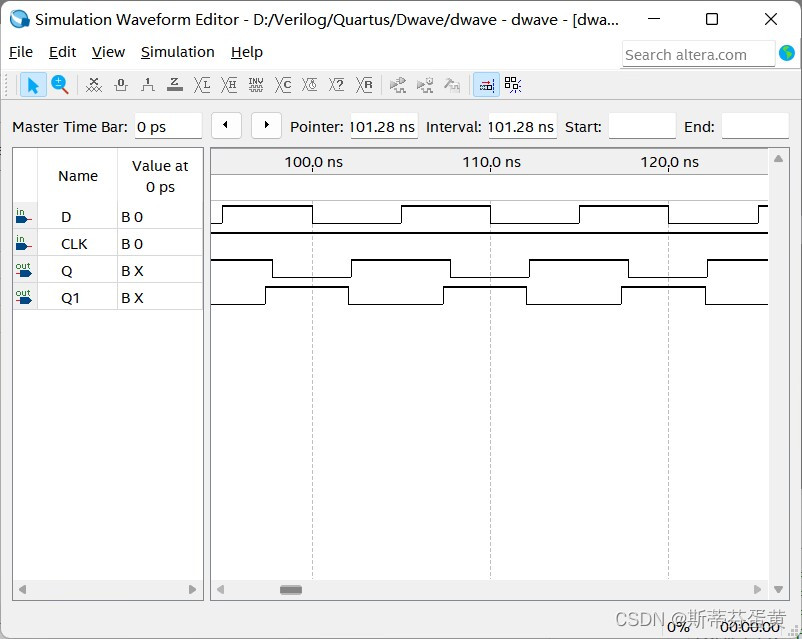Click the output pin icon for Q1
Image resolution: width=802 pixels, height=639 pixels.
pyautogui.click(x=23, y=297)
